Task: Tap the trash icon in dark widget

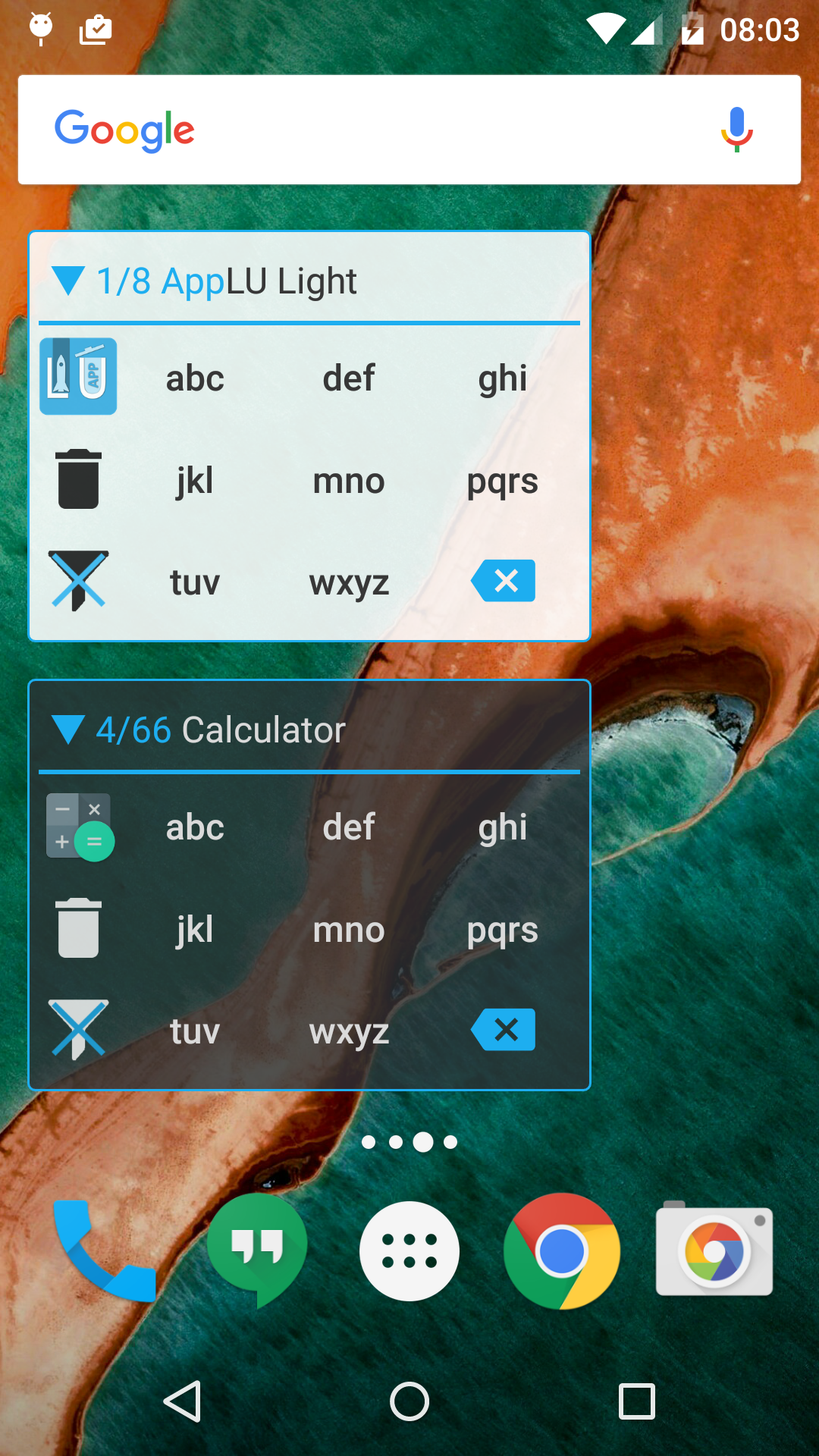Action: pos(78,928)
